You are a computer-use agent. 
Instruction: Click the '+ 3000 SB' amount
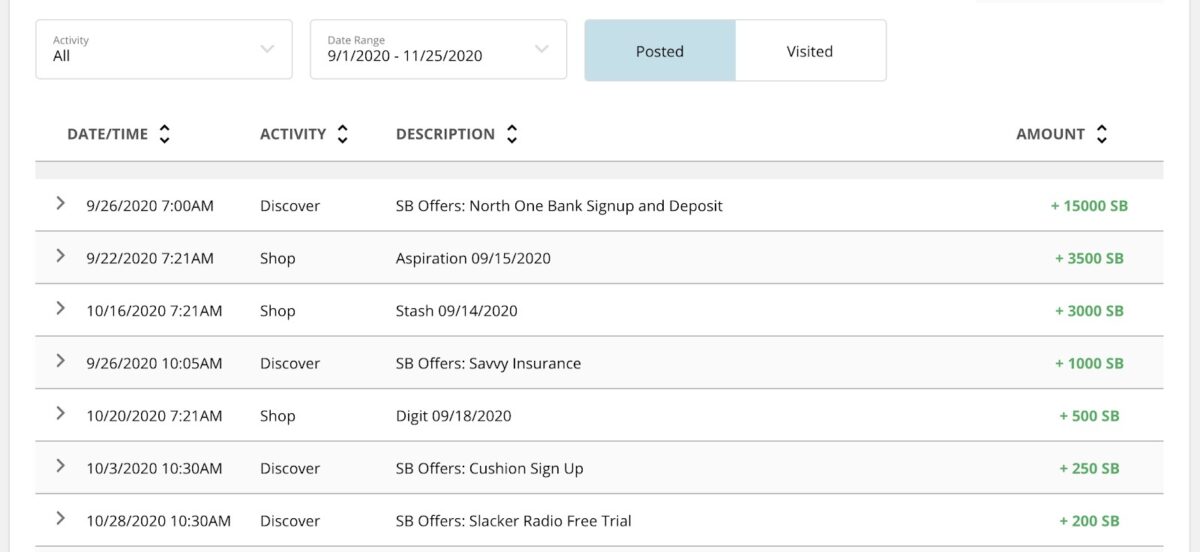(1089, 311)
